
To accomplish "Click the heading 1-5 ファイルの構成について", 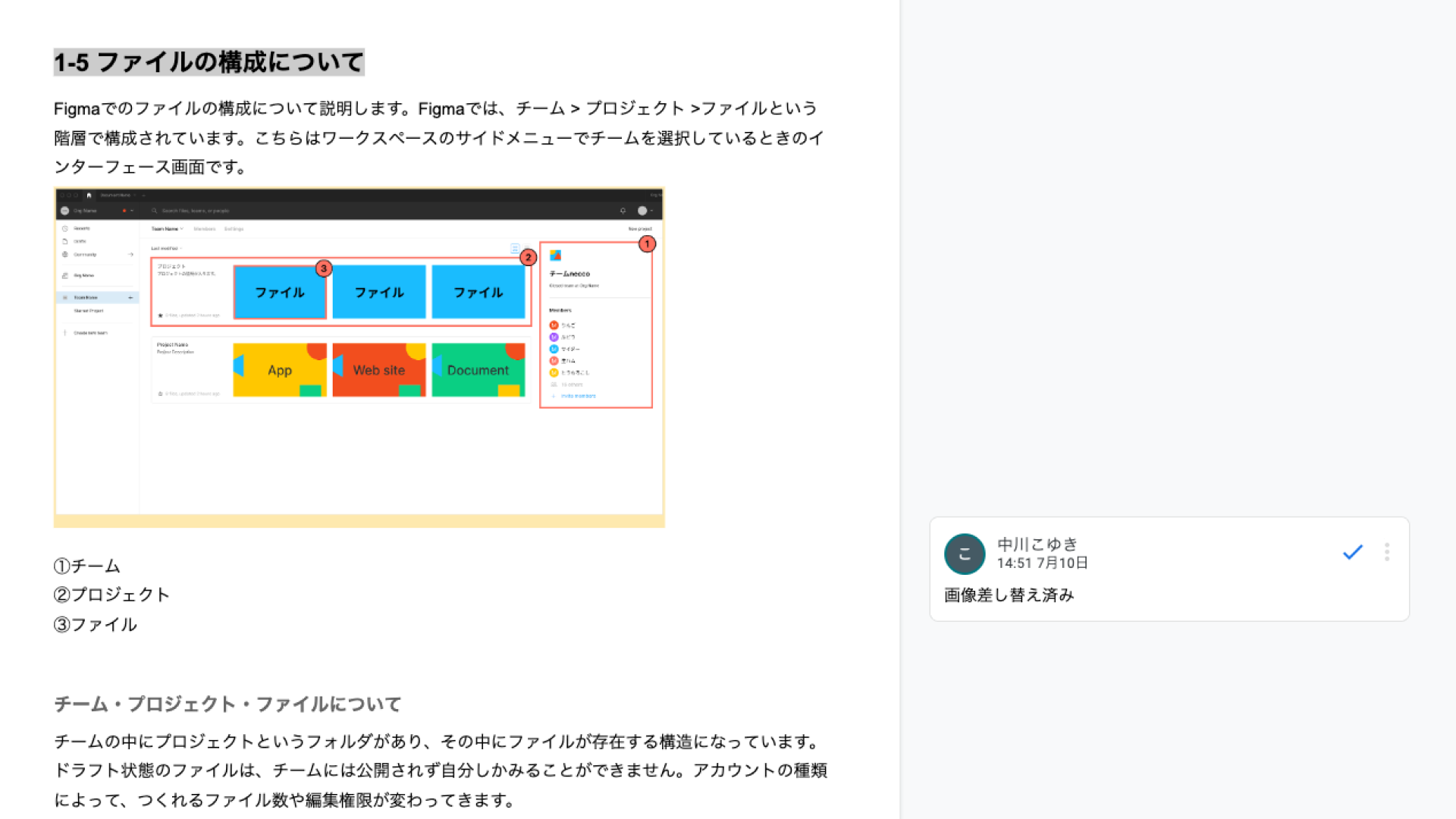I will coord(209,62).
